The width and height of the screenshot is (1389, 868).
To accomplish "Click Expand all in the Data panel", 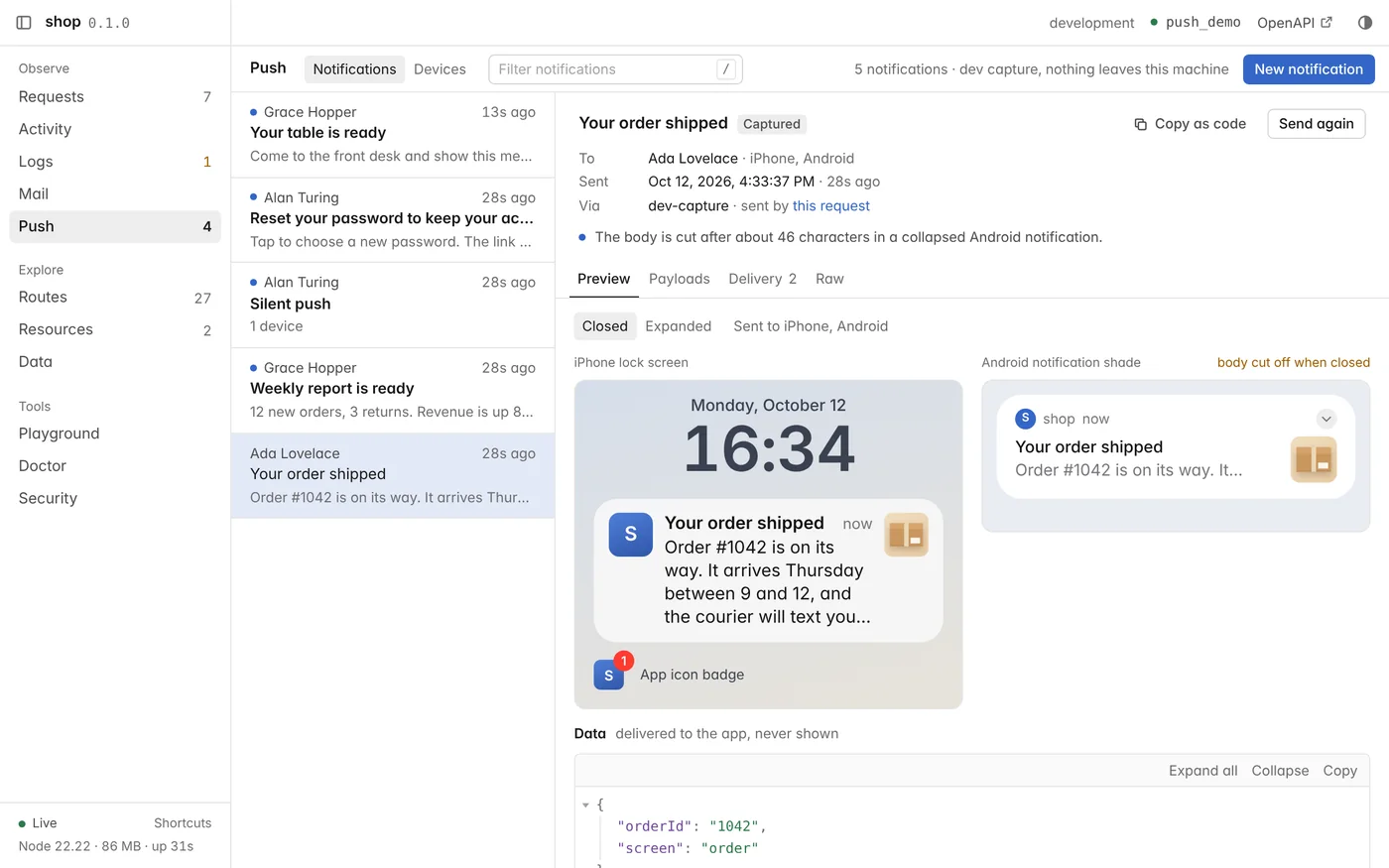I will 1202,771.
